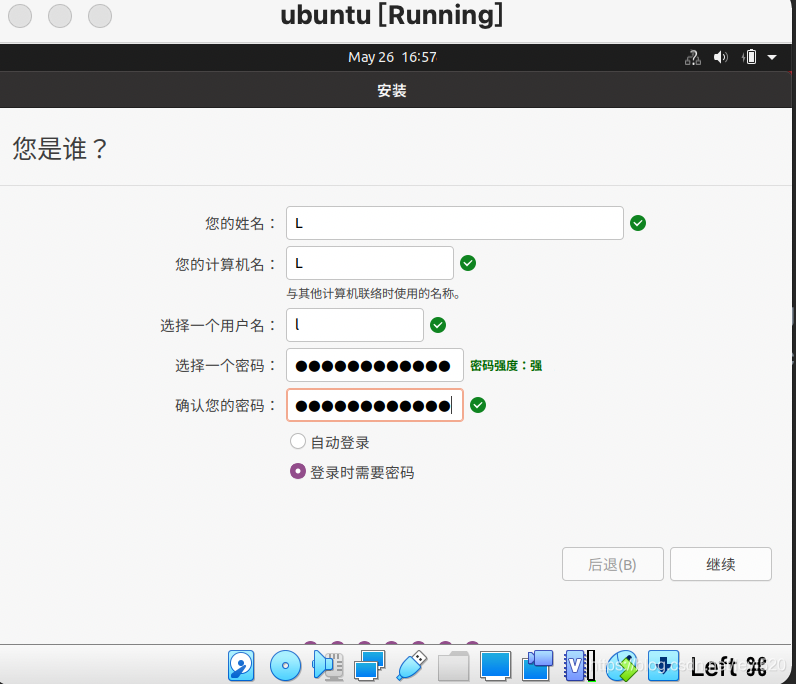Focus the 您的姓名 input field
Viewport: 796px width, 684px height.
point(455,223)
